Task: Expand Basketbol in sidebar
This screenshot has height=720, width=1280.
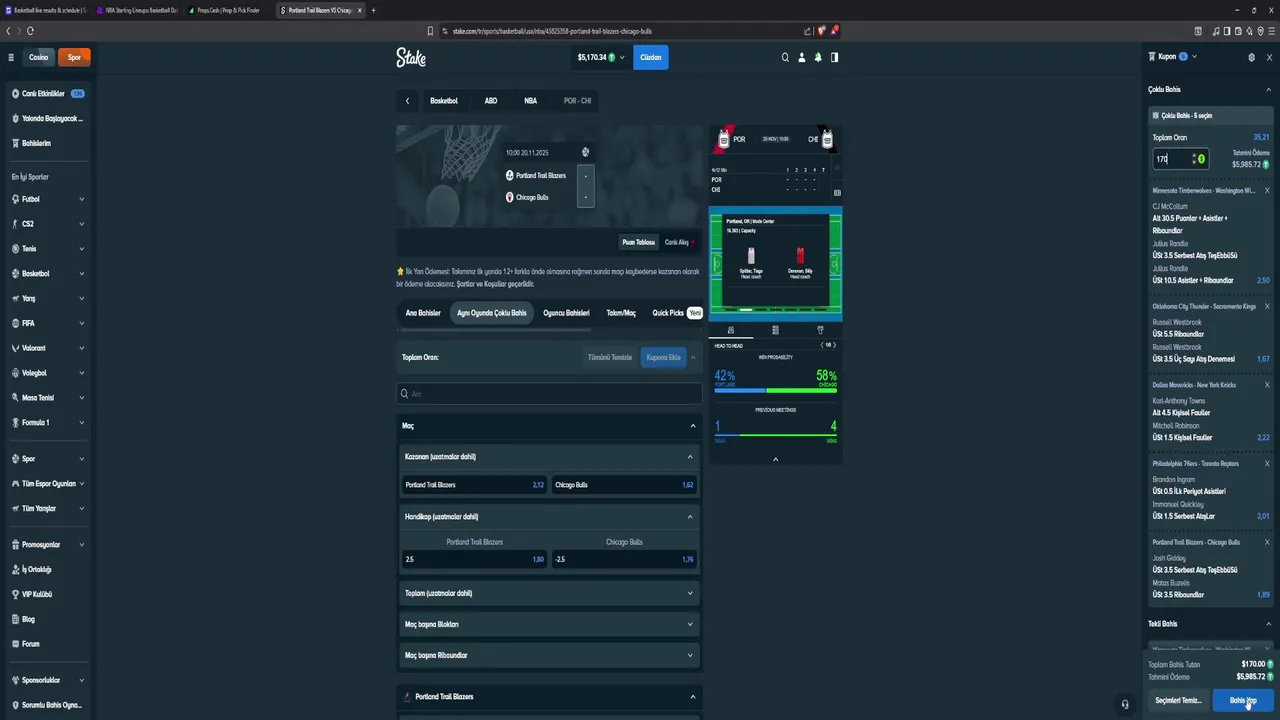Action: coord(47,273)
